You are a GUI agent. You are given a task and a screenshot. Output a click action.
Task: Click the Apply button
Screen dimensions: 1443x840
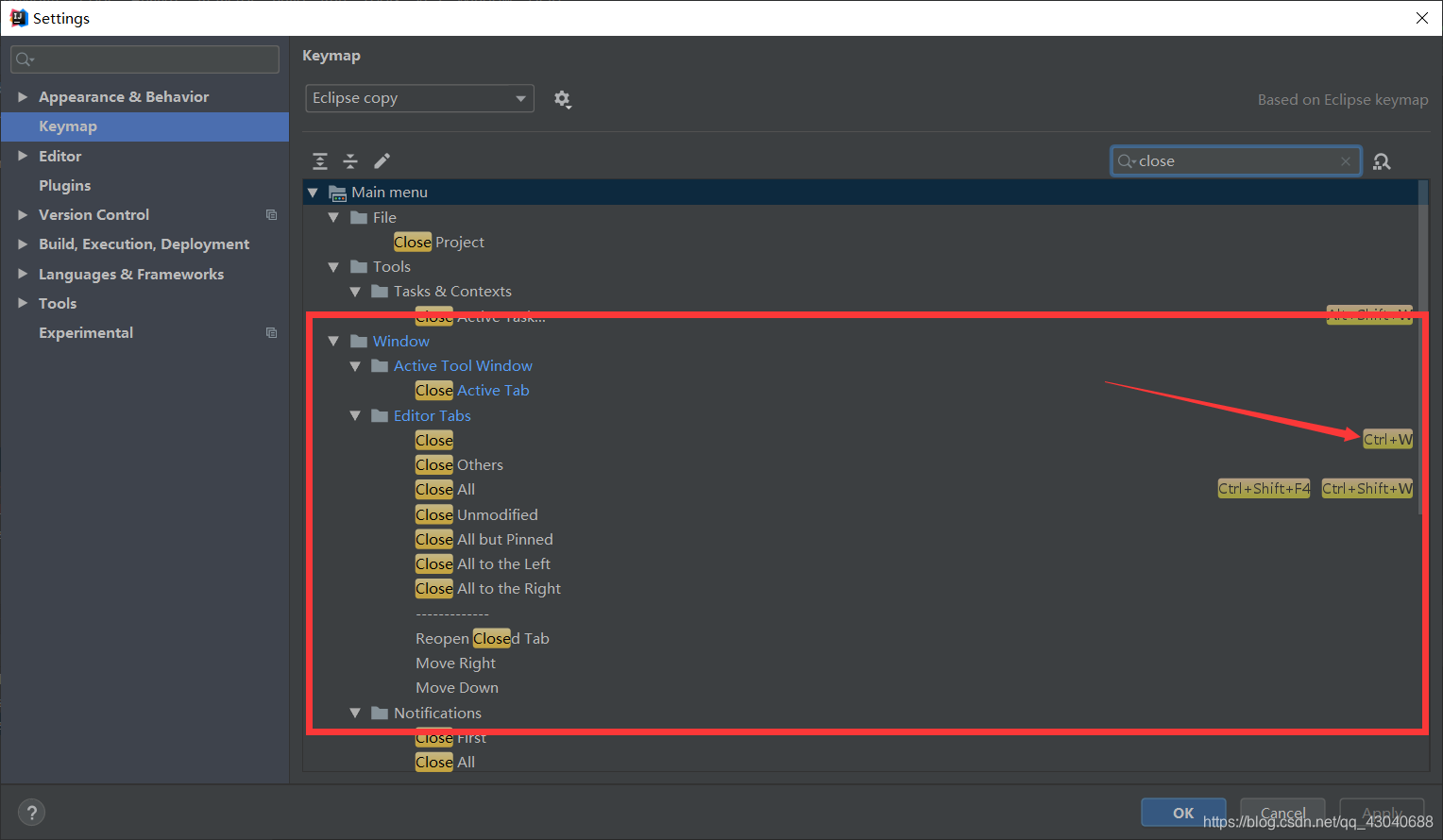[1382, 813]
